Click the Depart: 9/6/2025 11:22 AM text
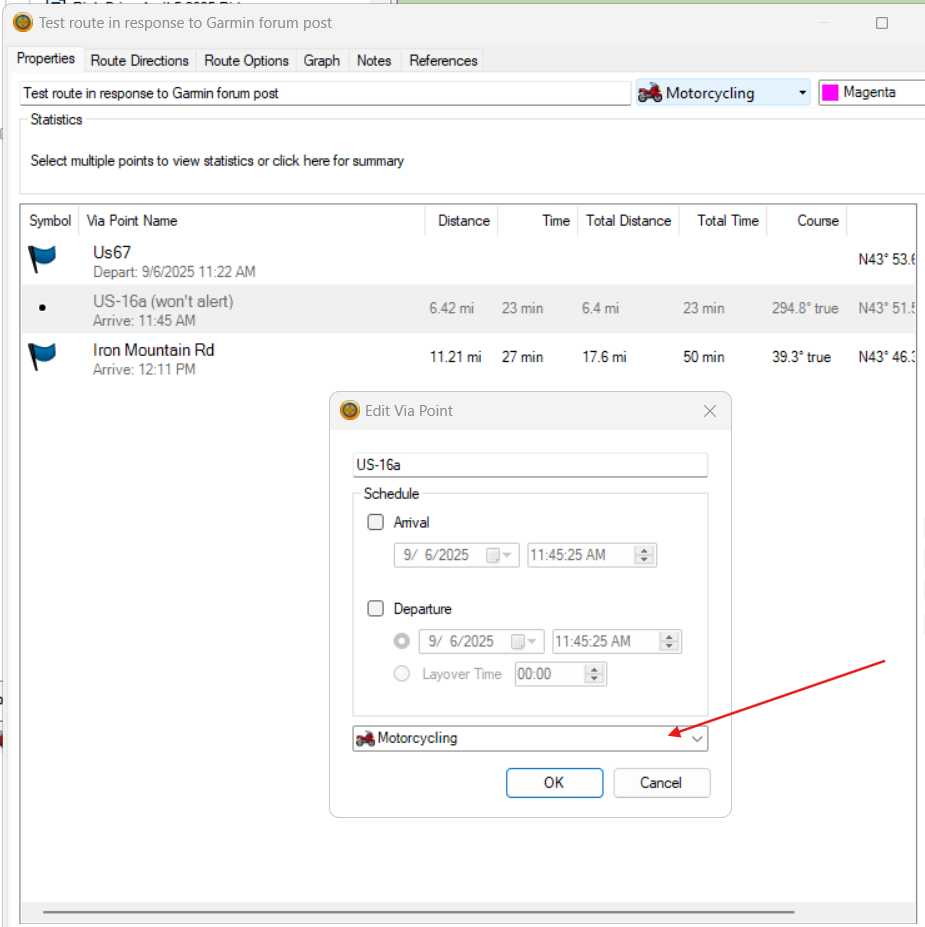925x927 pixels. (174, 272)
